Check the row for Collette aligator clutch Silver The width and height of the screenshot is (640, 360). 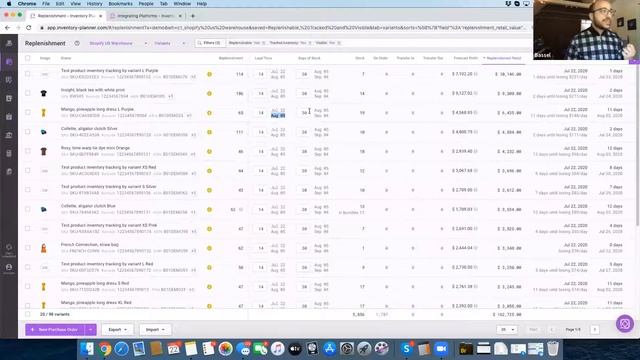[28, 132]
